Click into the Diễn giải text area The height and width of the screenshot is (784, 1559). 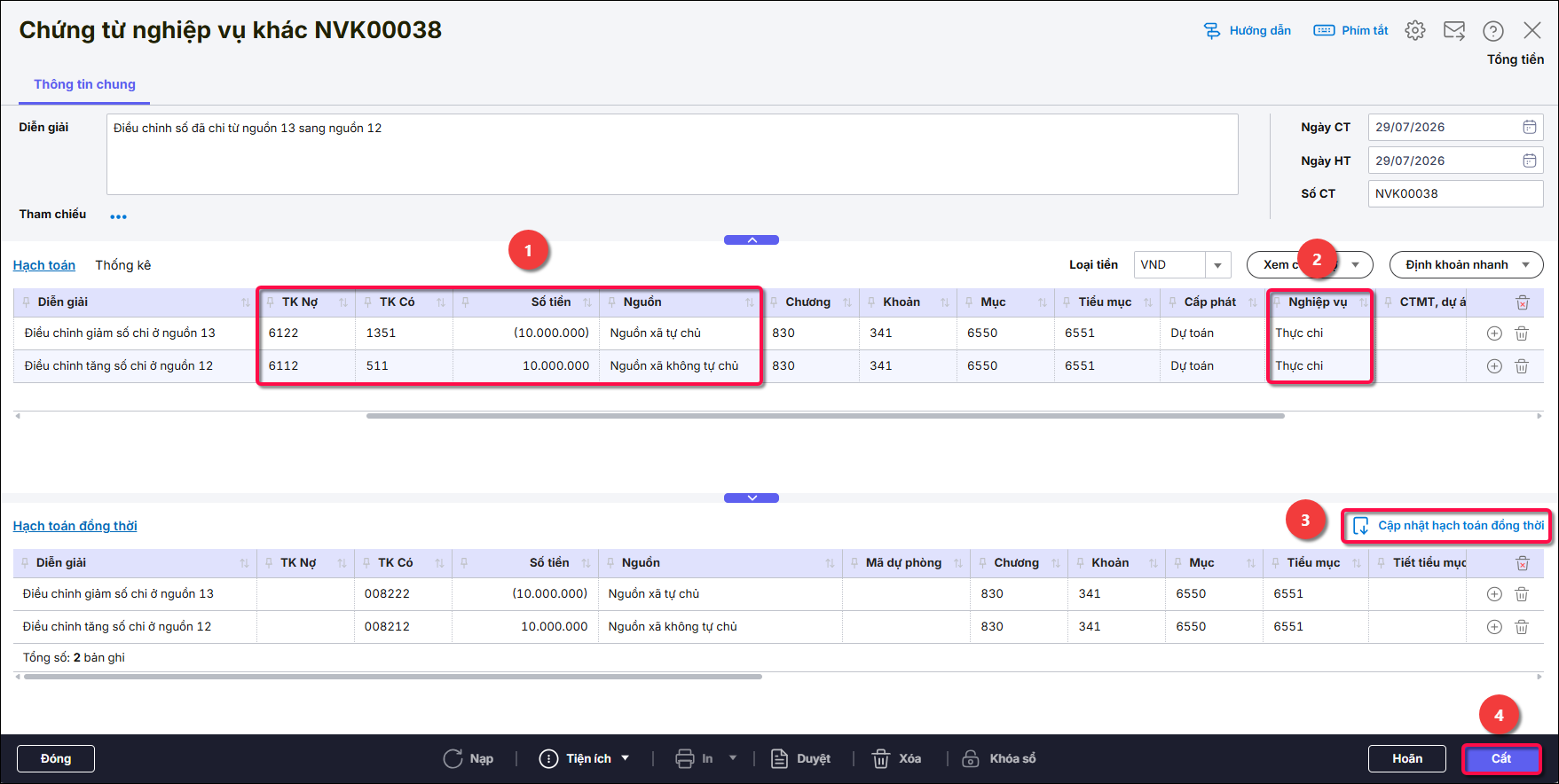pos(673,154)
